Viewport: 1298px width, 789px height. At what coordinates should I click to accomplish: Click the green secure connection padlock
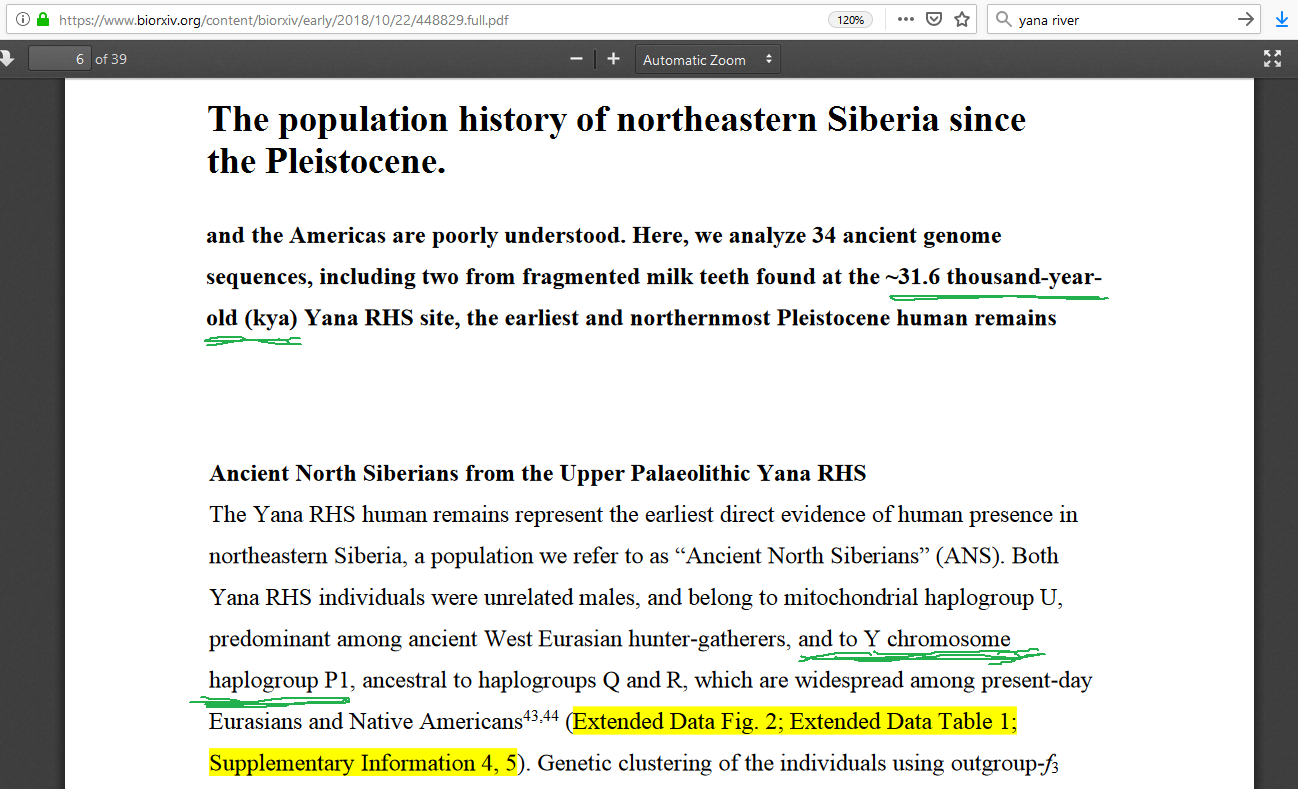pos(42,19)
